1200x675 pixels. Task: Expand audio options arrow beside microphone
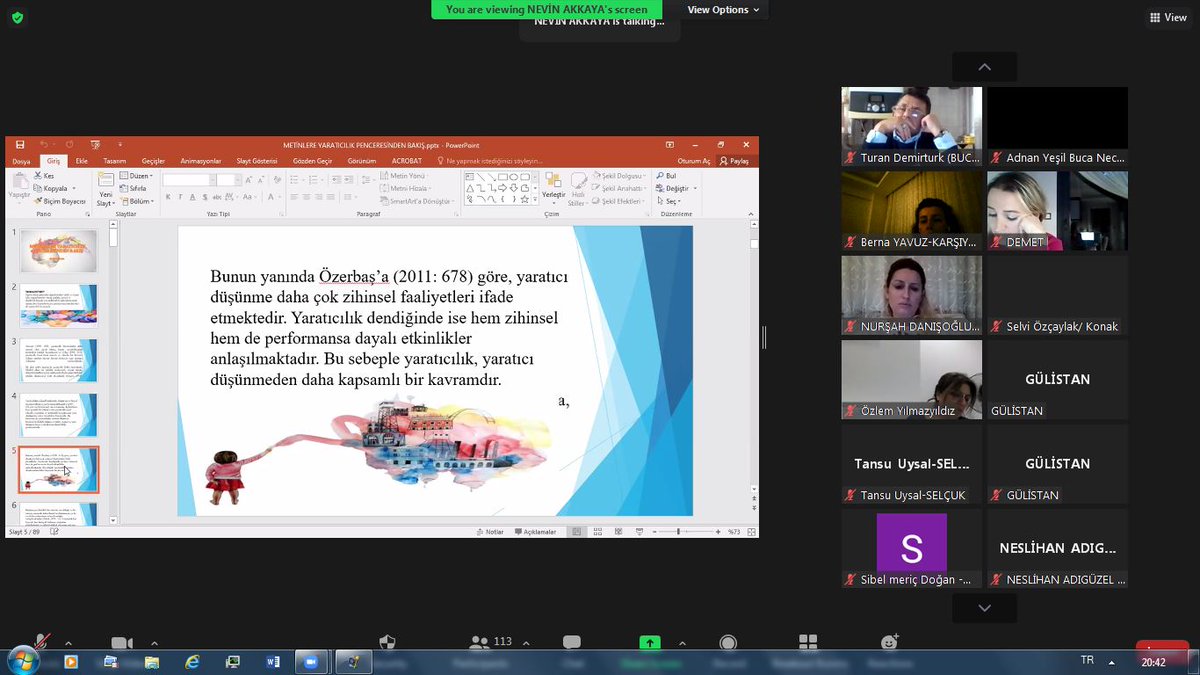[x=68, y=643]
